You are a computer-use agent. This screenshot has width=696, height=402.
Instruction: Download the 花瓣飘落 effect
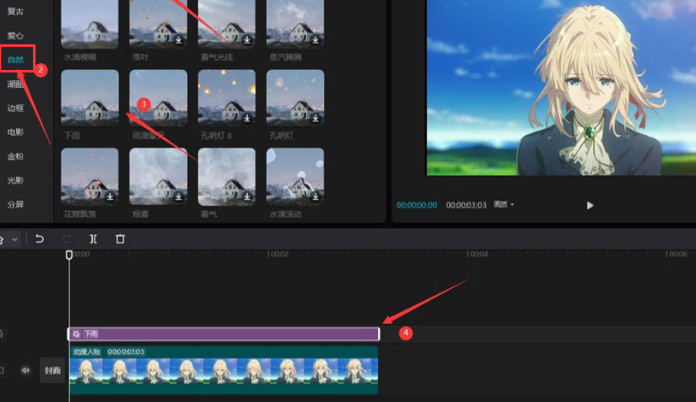pos(110,196)
